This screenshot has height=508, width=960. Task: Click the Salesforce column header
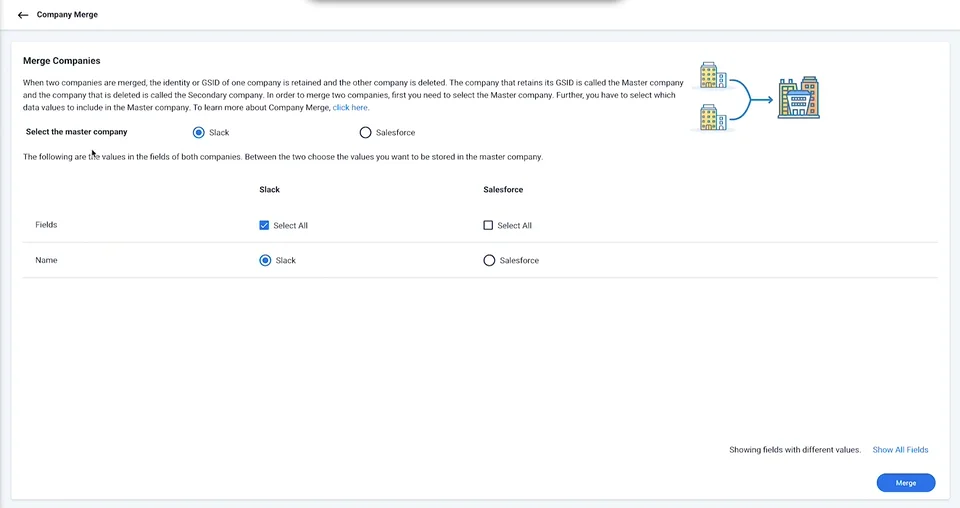tap(503, 189)
